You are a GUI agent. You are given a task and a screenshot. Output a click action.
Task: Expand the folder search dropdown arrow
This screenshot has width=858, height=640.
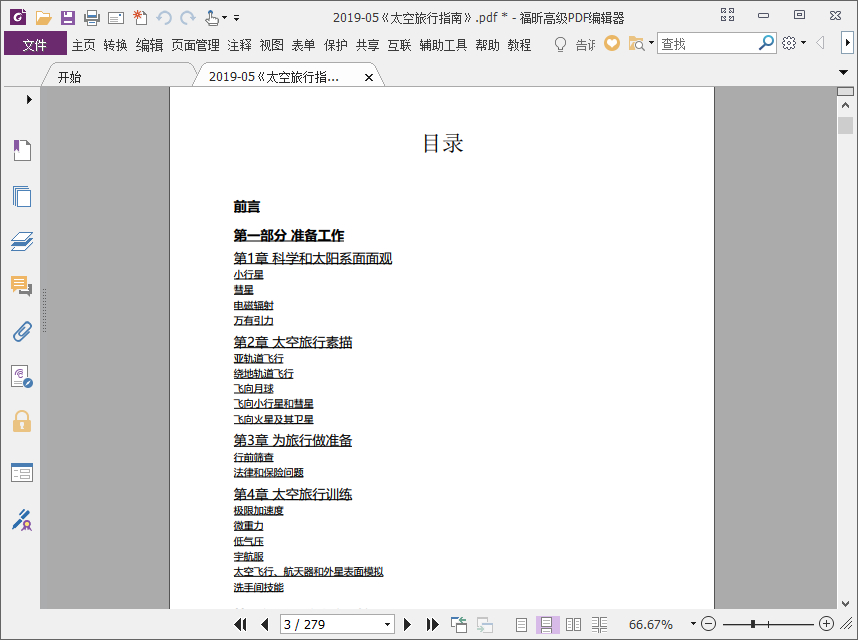[x=651, y=42]
